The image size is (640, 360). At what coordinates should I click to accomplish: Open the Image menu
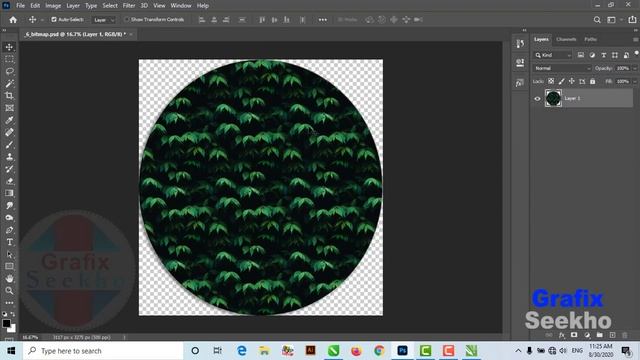[53, 6]
